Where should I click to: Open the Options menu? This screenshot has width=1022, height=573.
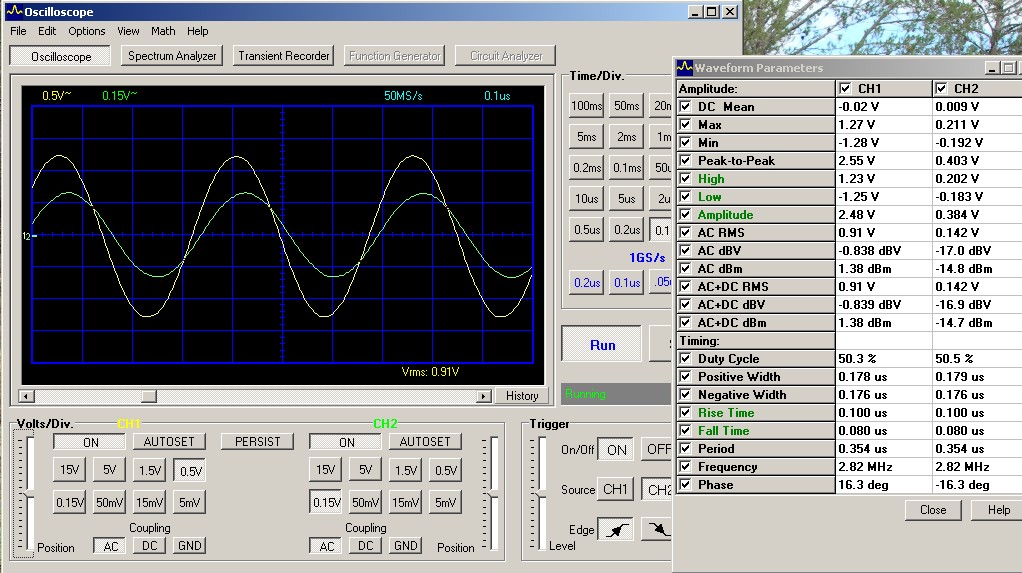[x=87, y=31]
